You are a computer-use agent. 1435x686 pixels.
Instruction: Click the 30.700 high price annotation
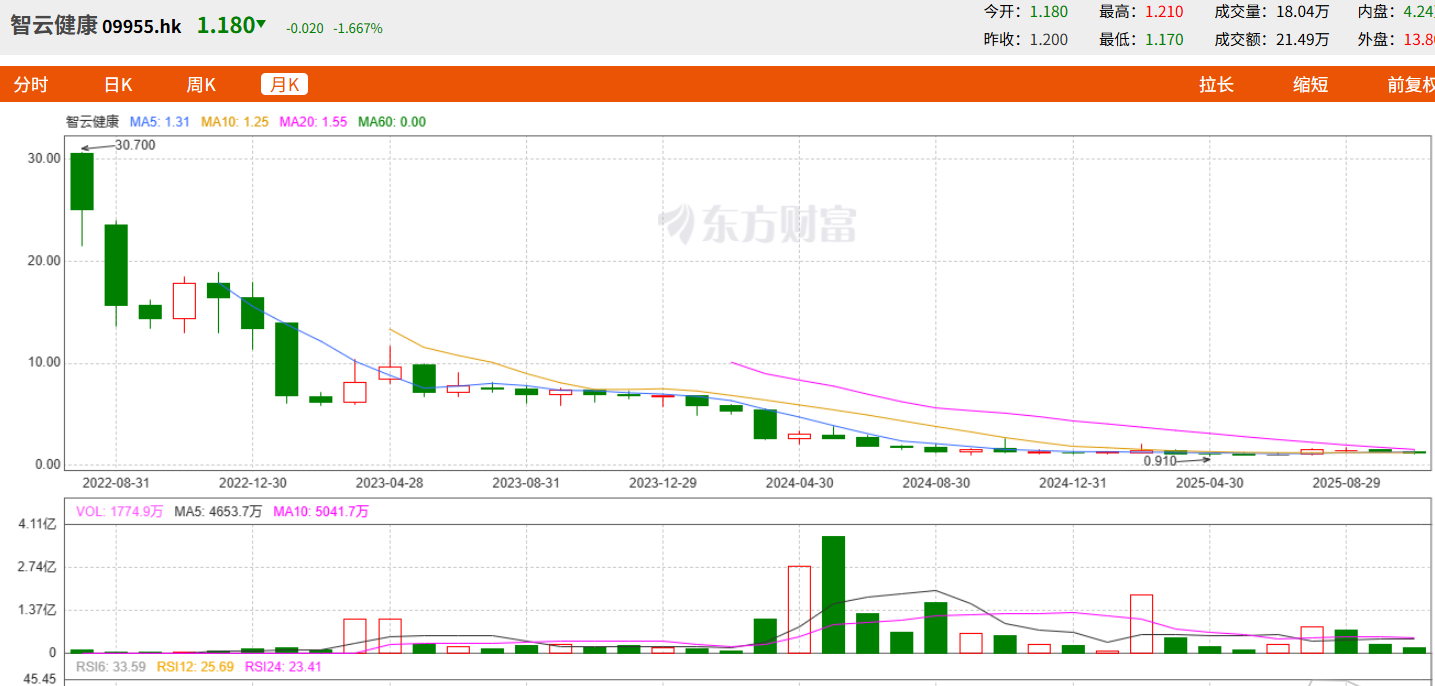tap(135, 145)
